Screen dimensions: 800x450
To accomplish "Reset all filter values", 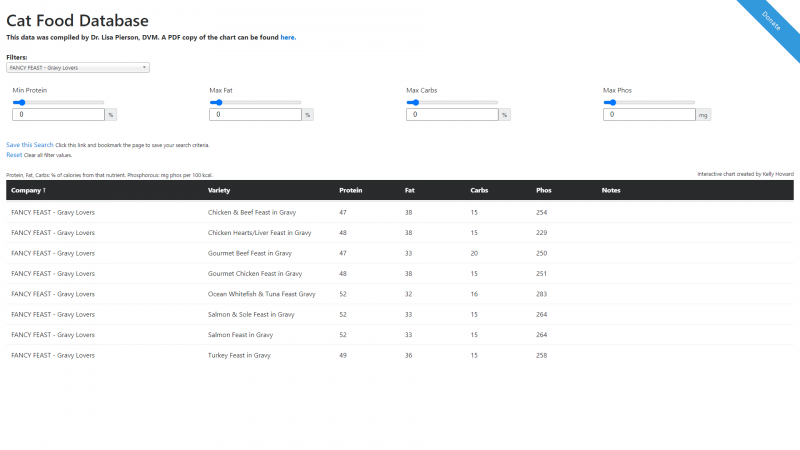I will (x=14, y=155).
